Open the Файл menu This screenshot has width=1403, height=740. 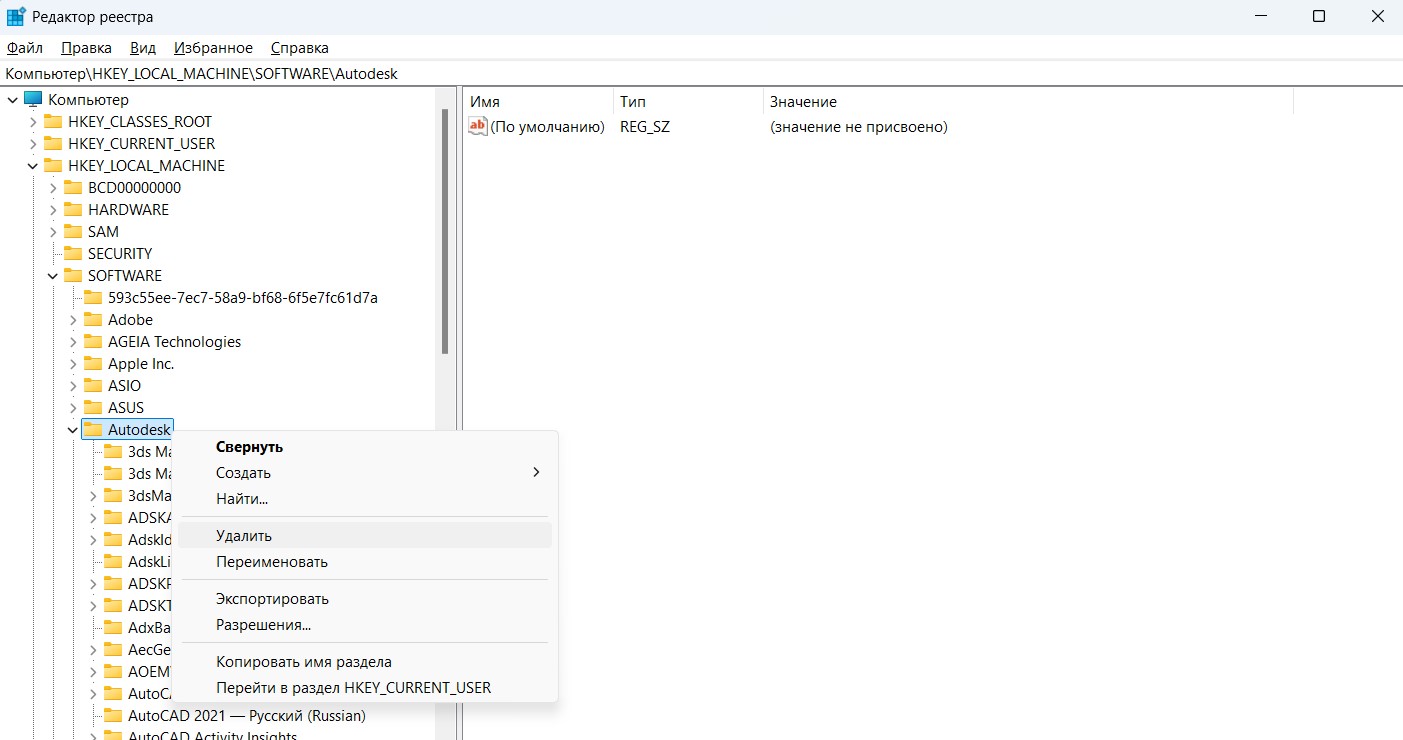tap(24, 48)
